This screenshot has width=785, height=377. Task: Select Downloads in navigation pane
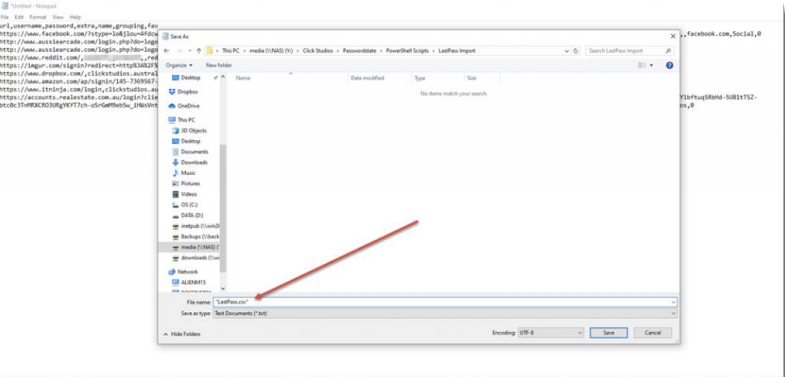[x=194, y=162]
